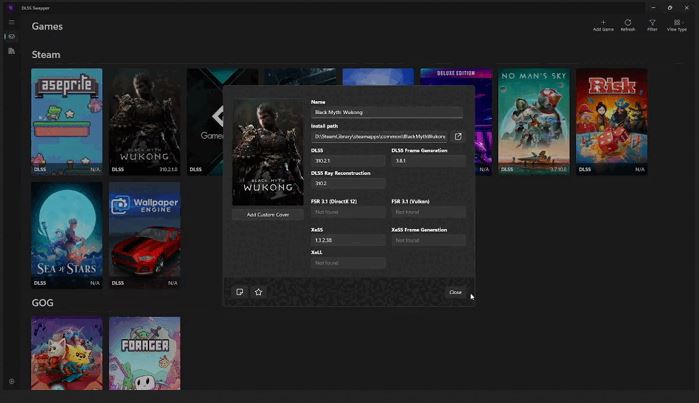Click the notes icon in dialog footer
Viewport: 699px width, 403px height.
coord(240,292)
